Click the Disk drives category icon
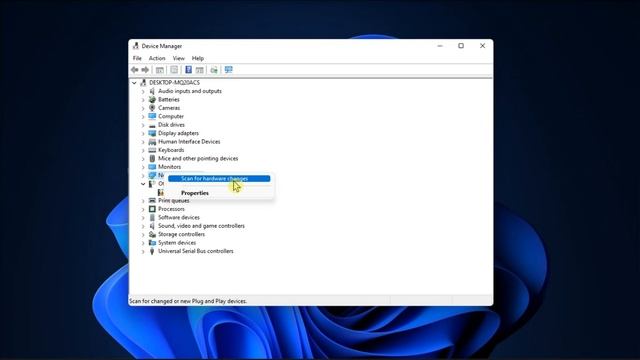This screenshot has width=640, height=360. click(x=152, y=125)
